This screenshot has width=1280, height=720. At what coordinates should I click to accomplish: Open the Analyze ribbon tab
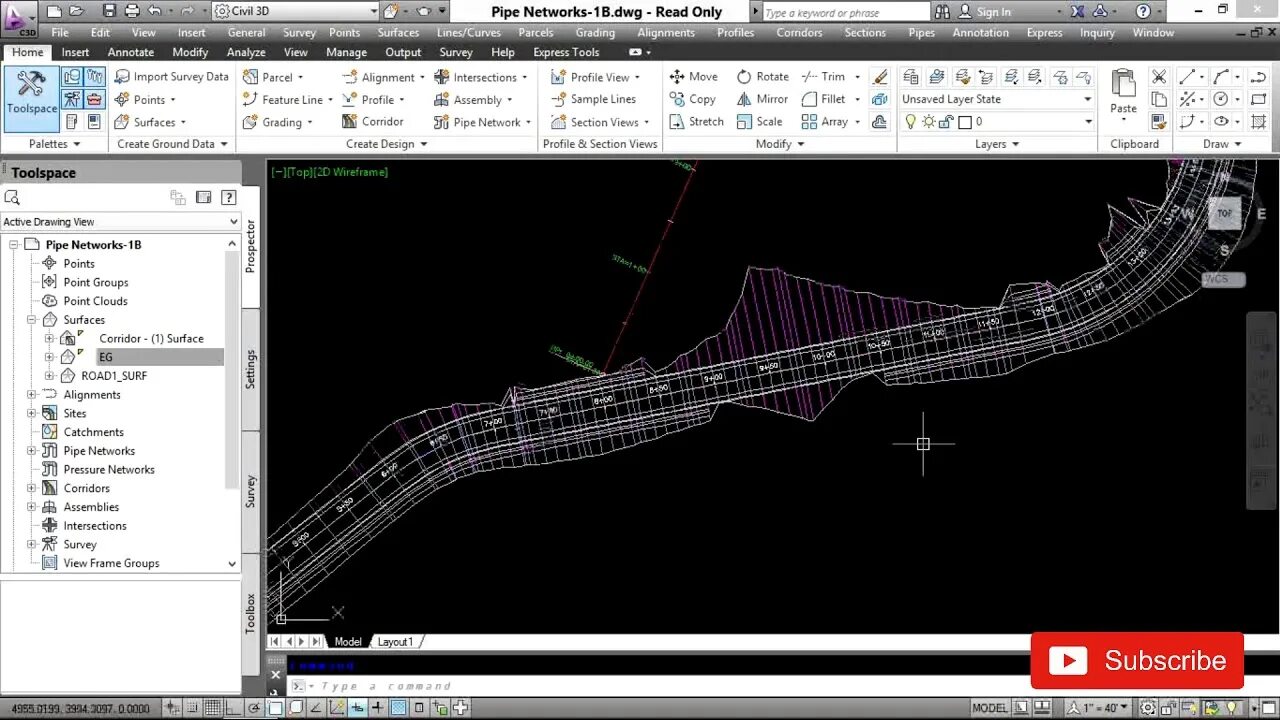246,52
